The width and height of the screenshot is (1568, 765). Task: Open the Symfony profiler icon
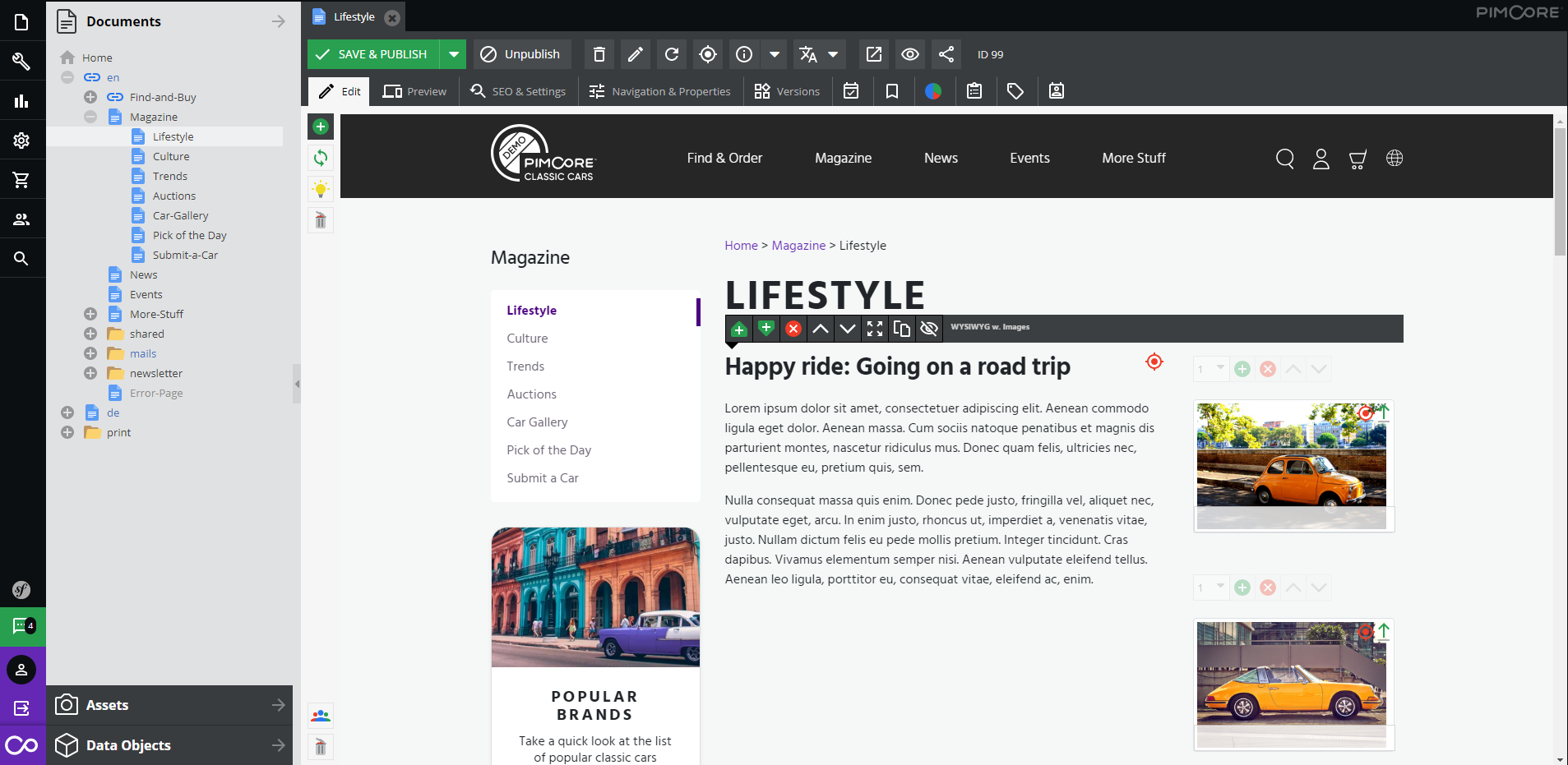click(22, 589)
